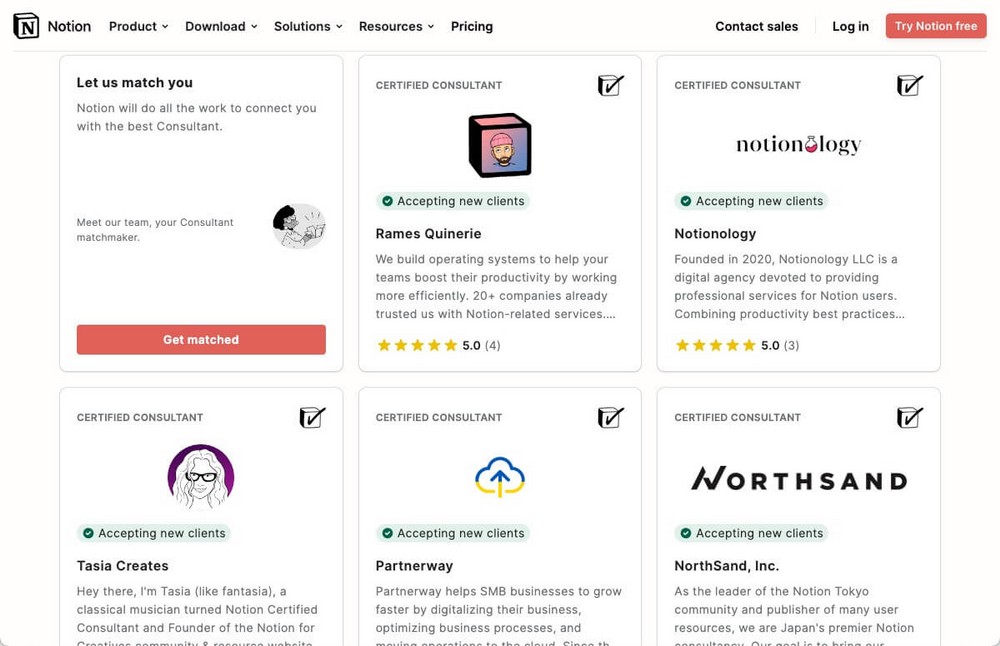Screen dimensions: 1000x646
Task: Click the certified badge icon on Notionology's card
Action: 909,86
